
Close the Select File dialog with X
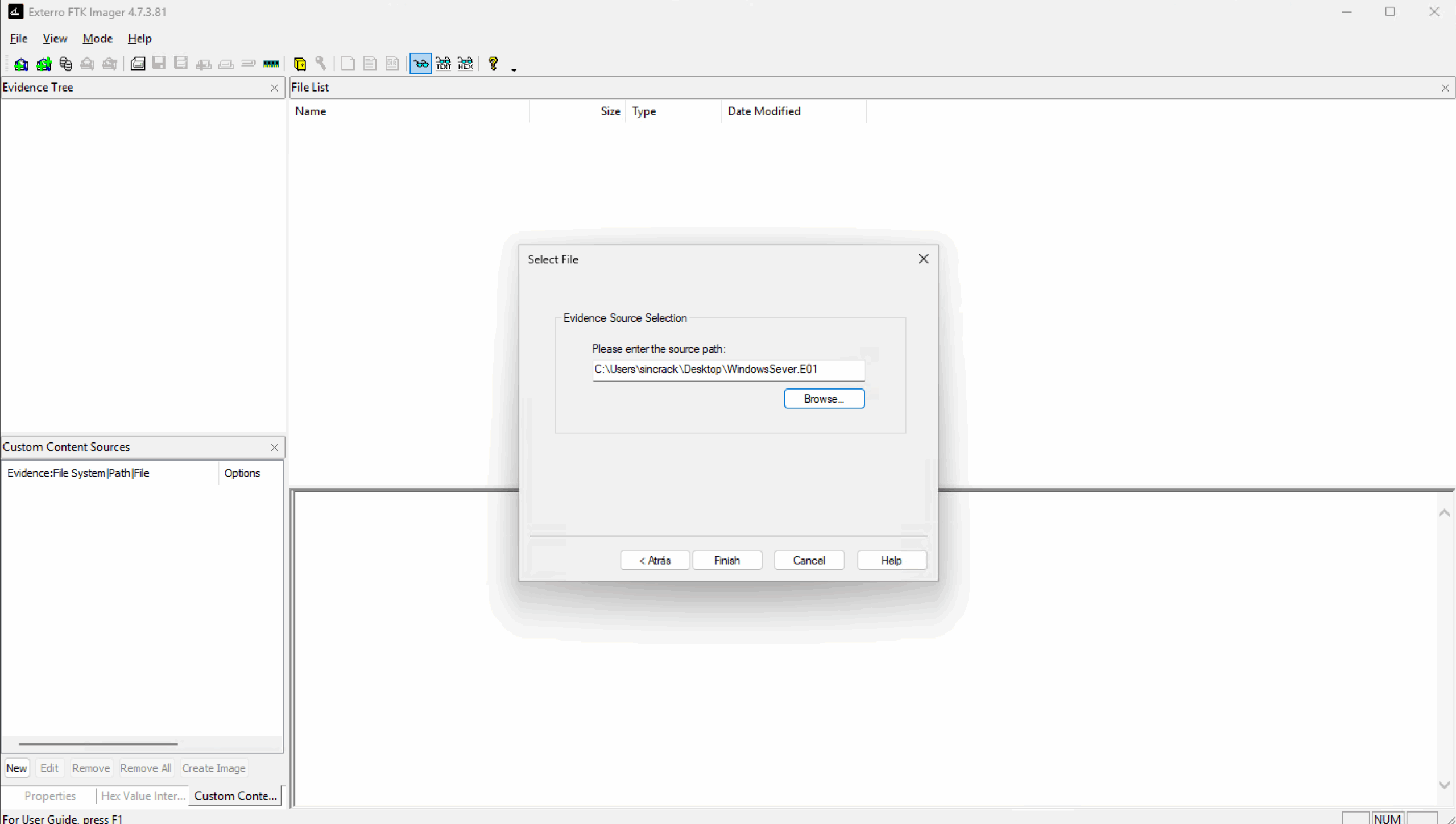(924, 259)
